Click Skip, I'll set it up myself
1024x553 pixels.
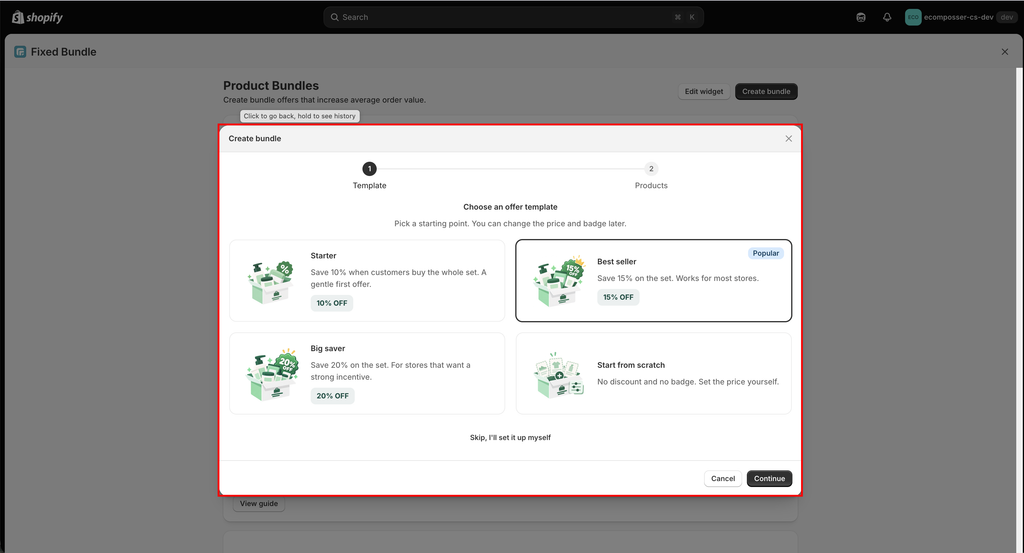pyautogui.click(x=510, y=437)
